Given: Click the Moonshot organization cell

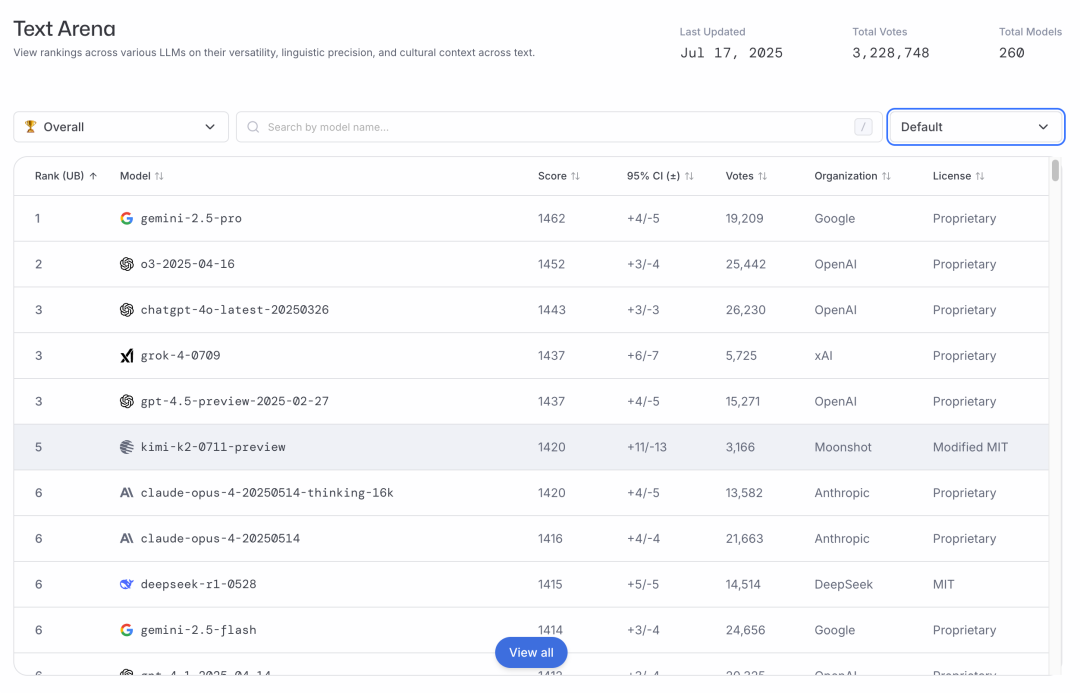Looking at the screenshot, I should pyautogui.click(x=843, y=447).
